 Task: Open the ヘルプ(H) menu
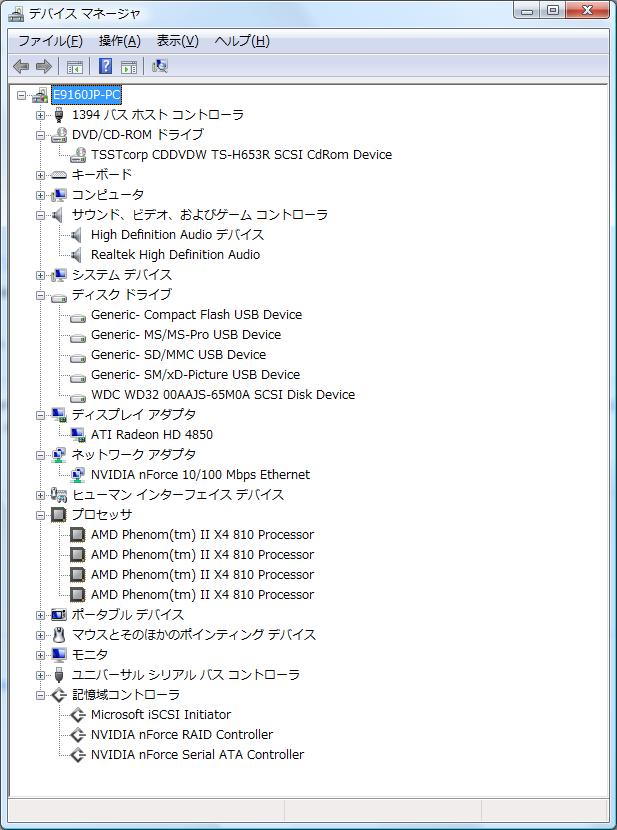pyautogui.click(x=242, y=41)
